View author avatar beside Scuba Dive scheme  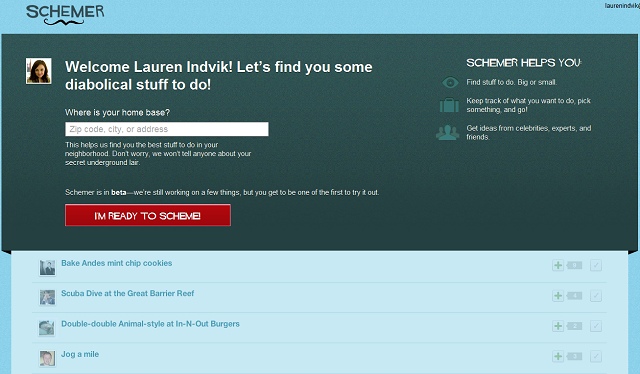pos(47,298)
